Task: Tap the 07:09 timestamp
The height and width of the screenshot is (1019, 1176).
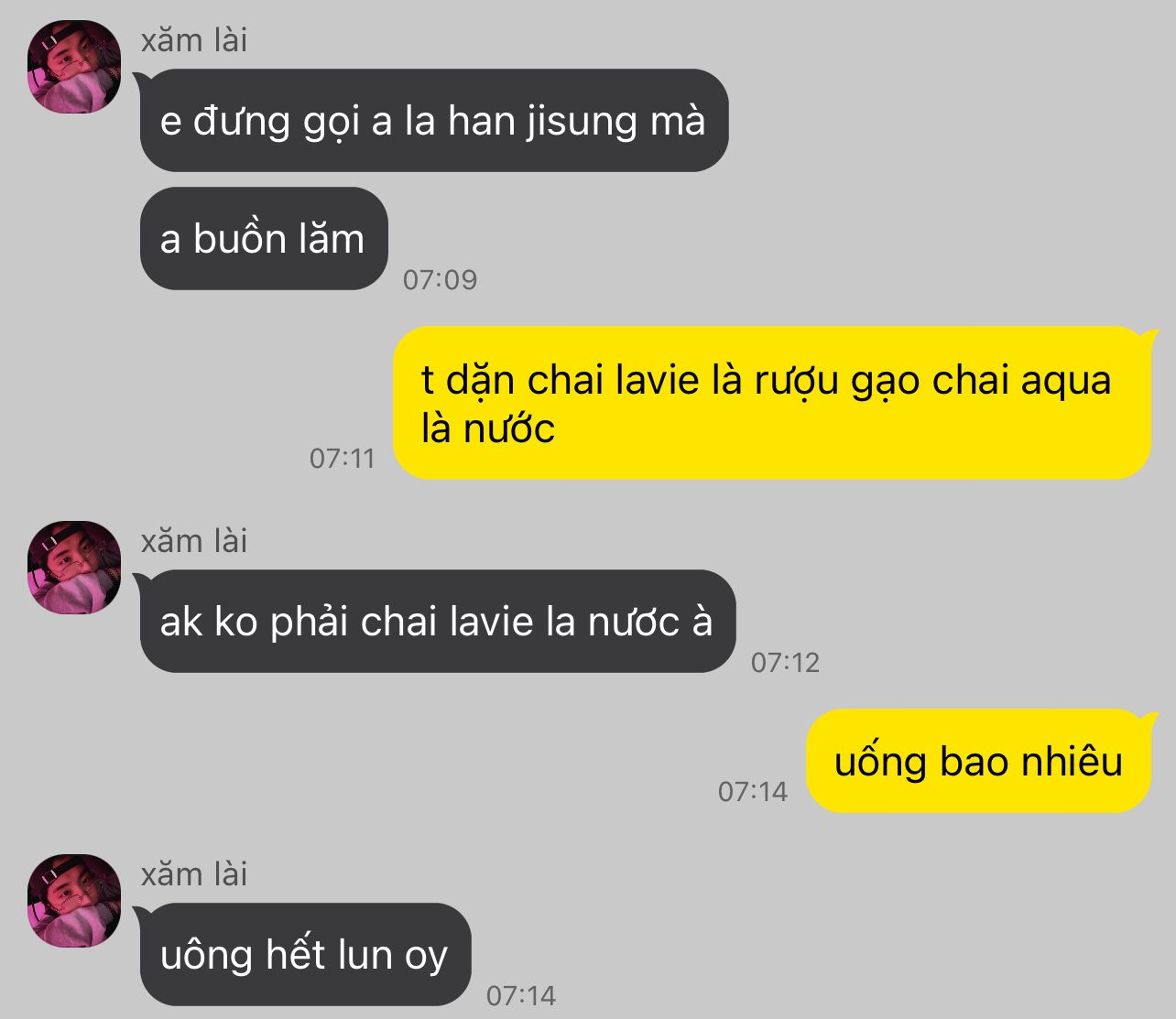Action: point(441,279)
